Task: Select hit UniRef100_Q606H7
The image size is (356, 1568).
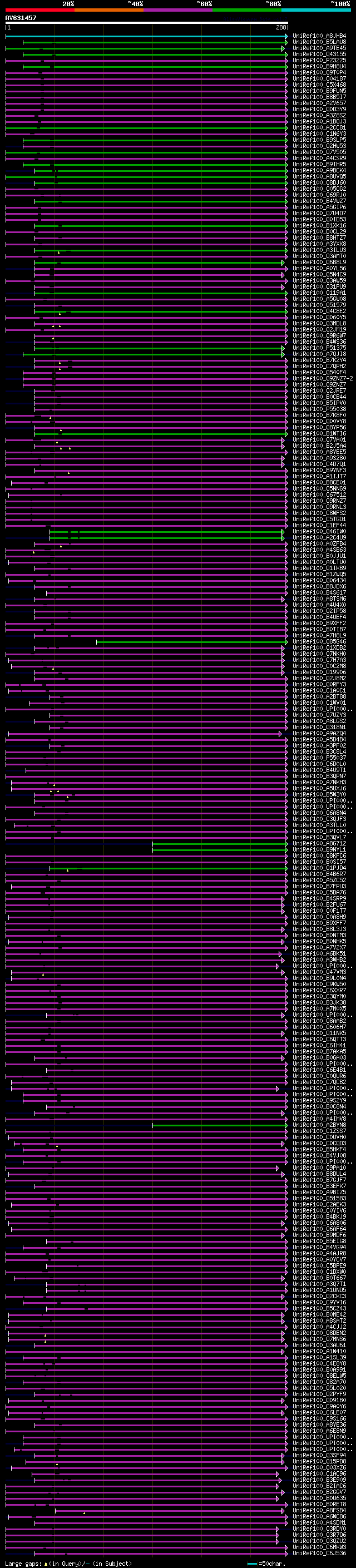Action: pos(319,1027)
